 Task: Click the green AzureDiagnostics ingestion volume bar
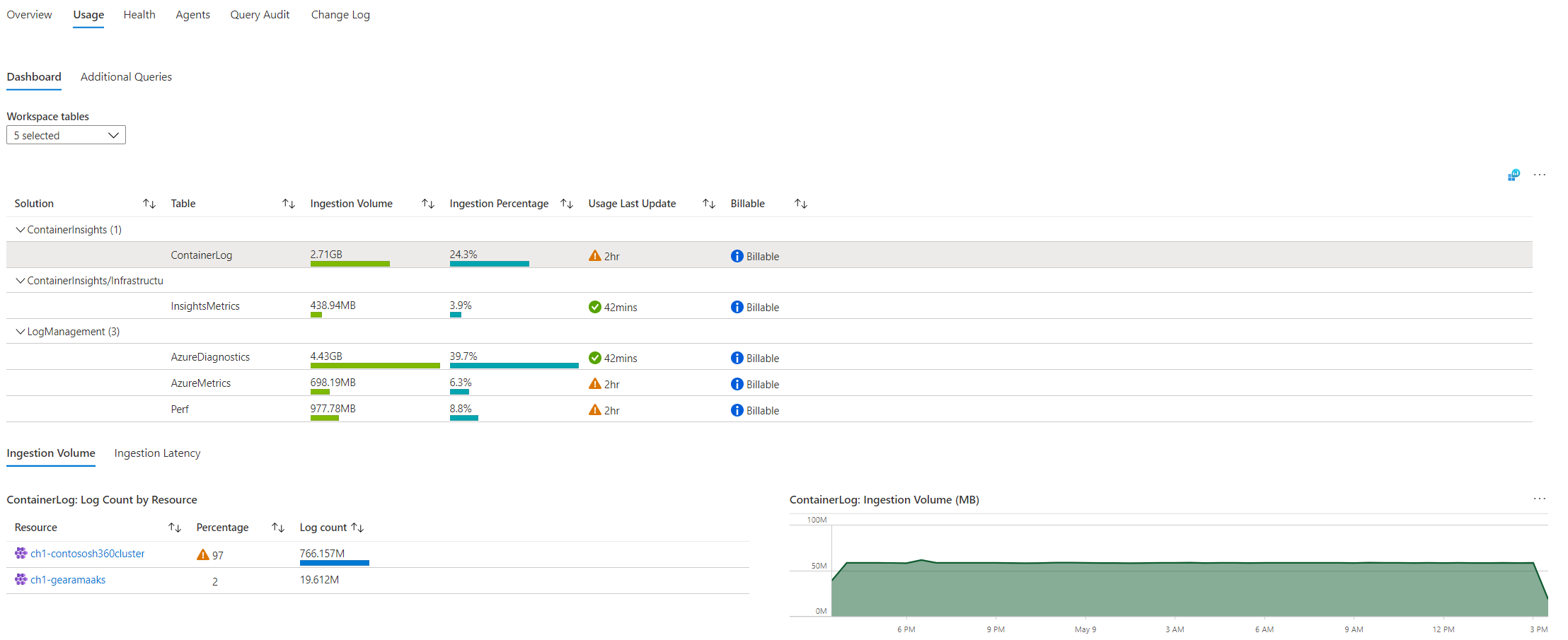(x=374, y=366)
